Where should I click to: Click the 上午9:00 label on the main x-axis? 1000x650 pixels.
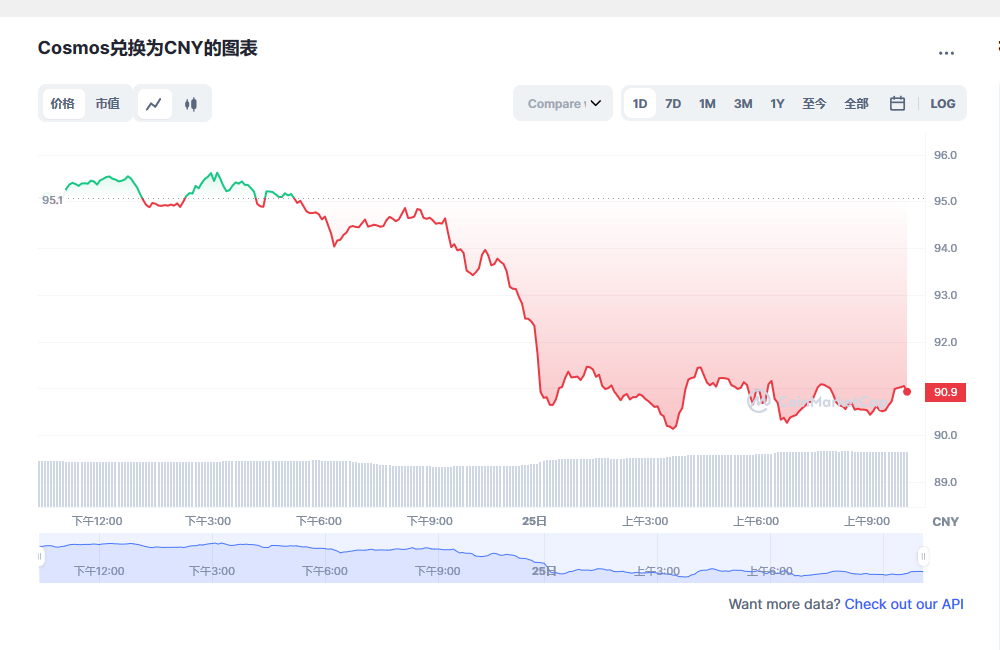click(x=867, y=521)
